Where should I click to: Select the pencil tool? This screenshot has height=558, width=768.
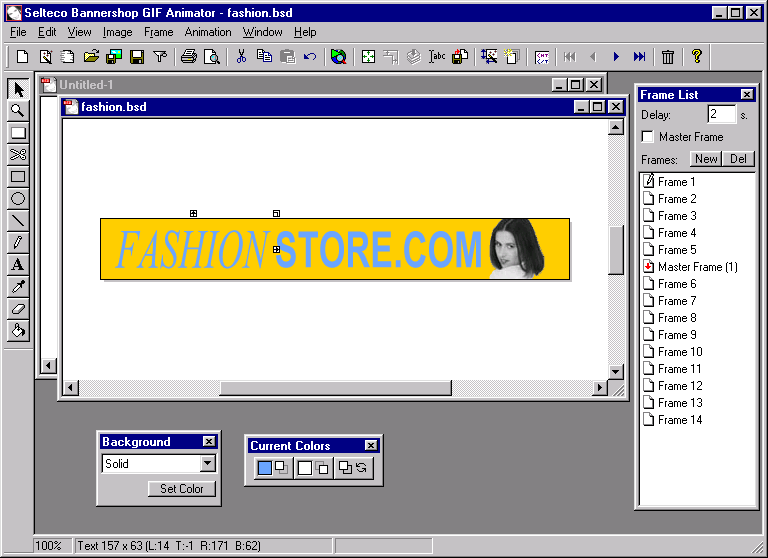pyautogui.click(x=18, y=243)
